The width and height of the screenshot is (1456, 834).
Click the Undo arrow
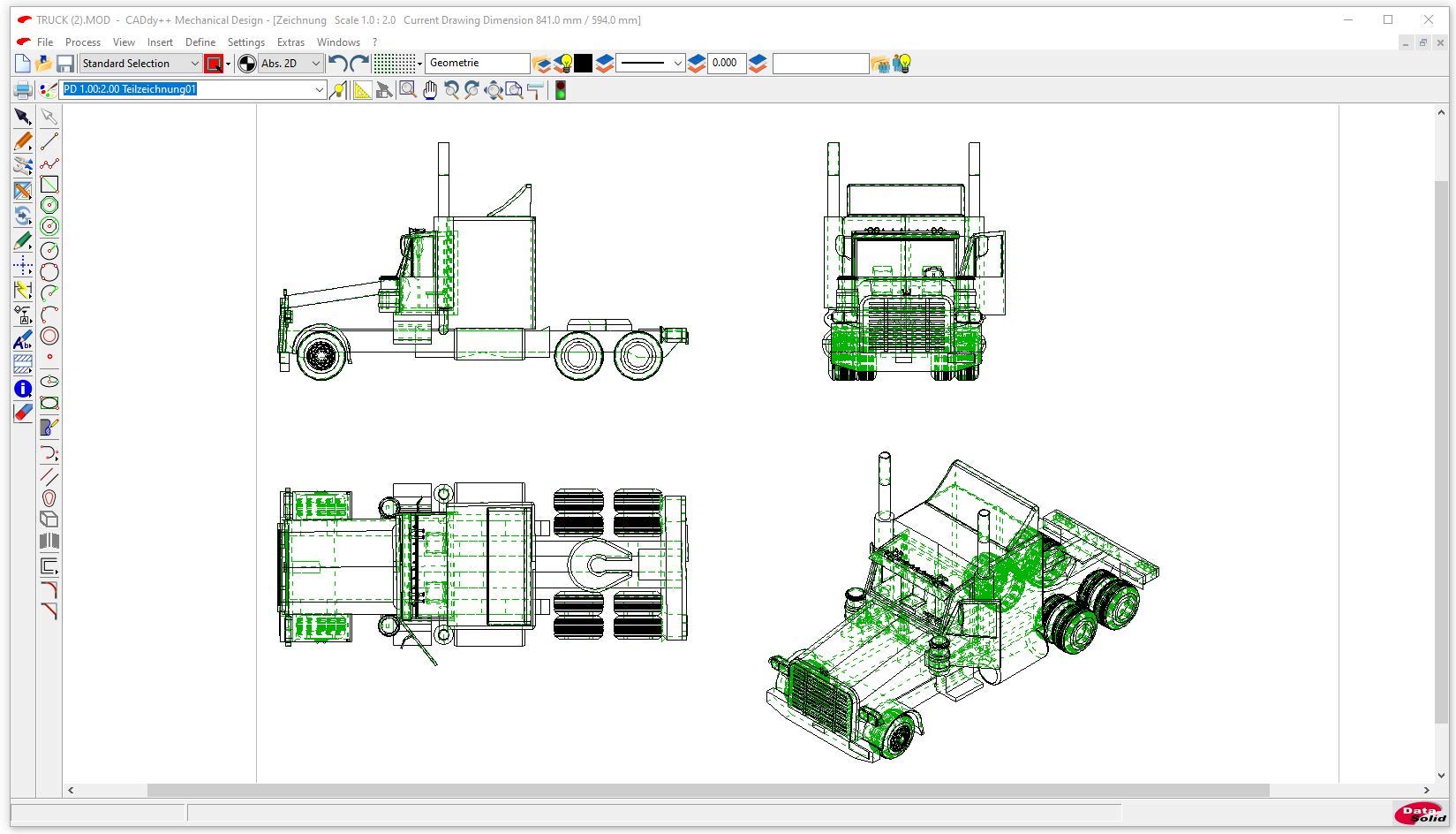pyautogui.click(x=337, y=64)
